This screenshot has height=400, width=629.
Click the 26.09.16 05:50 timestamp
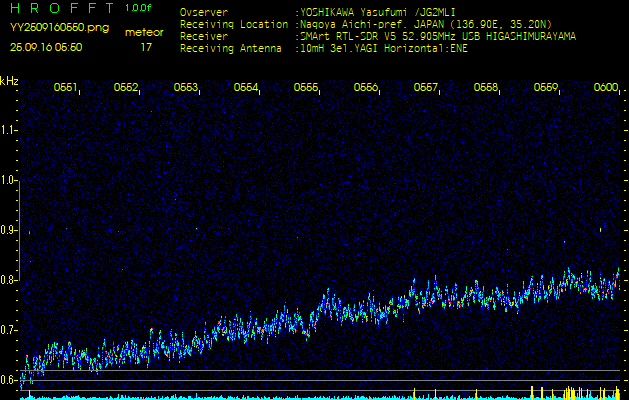46,47
